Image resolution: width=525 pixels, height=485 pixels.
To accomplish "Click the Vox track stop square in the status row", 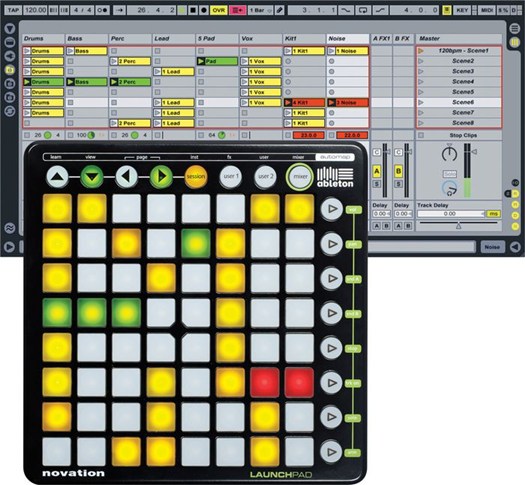I will click(245, 135).
